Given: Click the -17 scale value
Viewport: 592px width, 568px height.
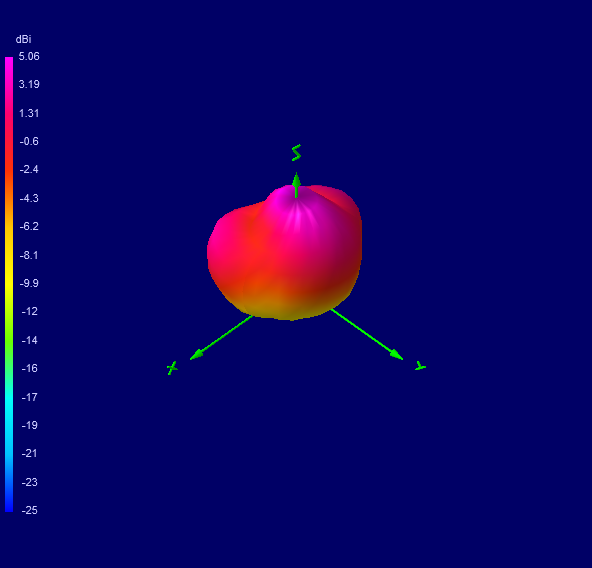Looking at the screenshot, I should coord(29,397).
